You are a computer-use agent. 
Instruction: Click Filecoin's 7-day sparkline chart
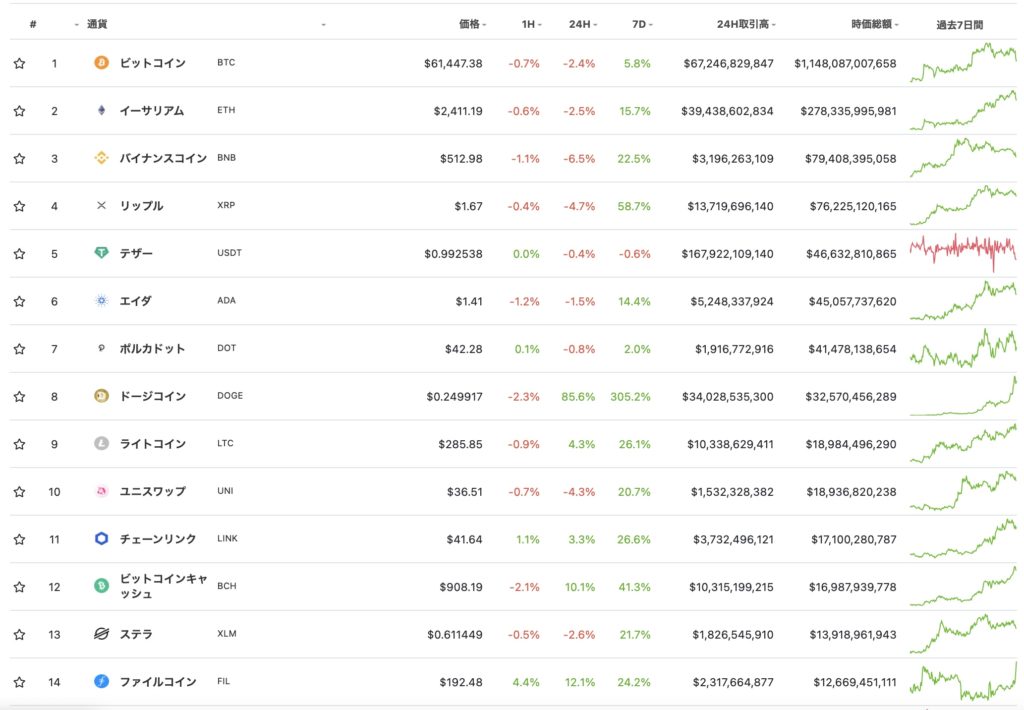(x=963, y=681)
